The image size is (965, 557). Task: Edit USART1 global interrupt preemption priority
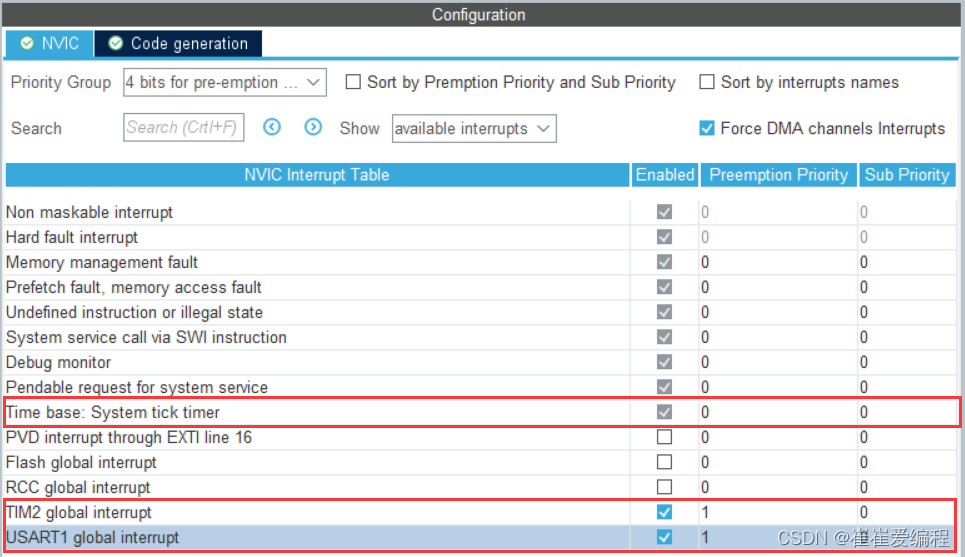[778, 537]
